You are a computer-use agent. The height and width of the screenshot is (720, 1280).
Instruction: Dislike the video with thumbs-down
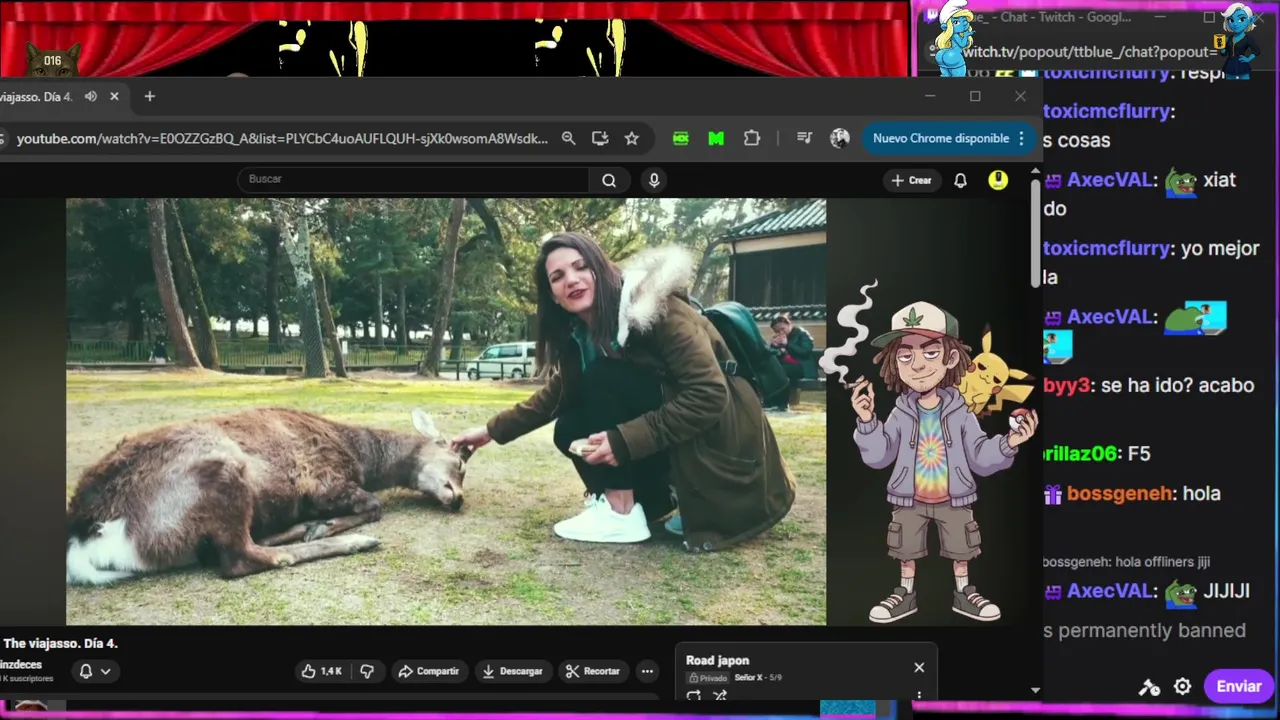coord(367,671)
